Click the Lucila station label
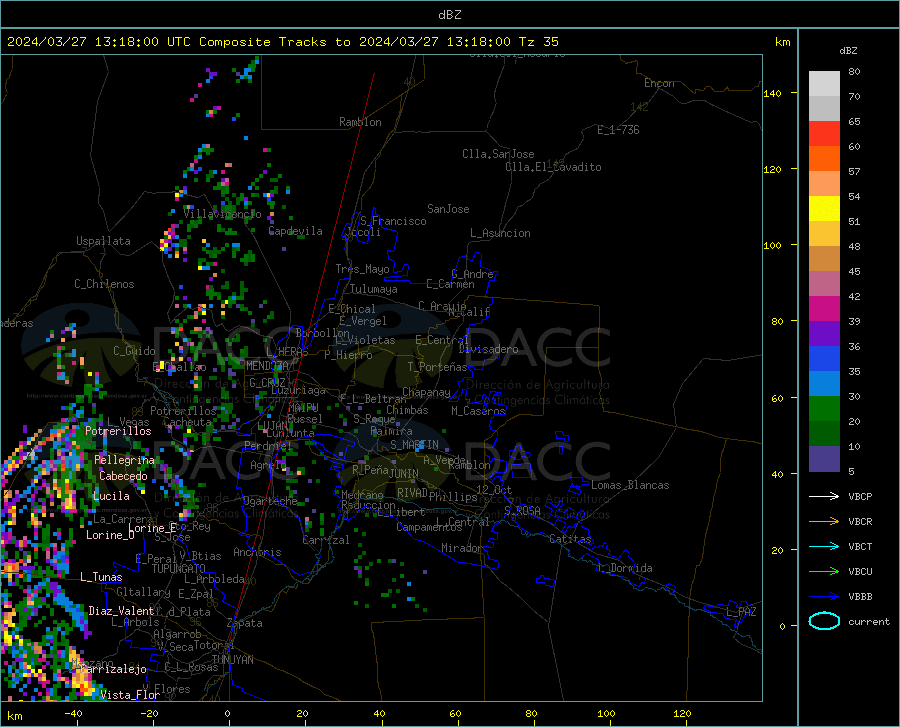 tap(111, 496)
